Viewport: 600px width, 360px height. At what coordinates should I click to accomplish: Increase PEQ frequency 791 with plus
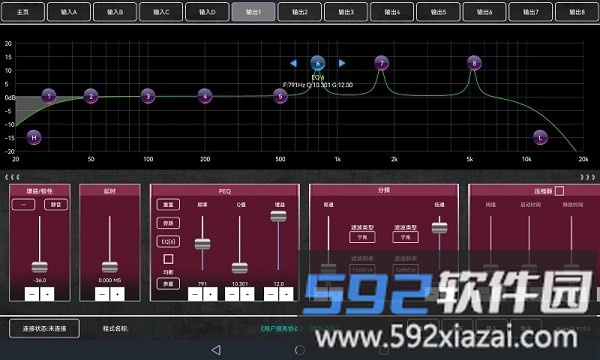[x=210, y=294]
